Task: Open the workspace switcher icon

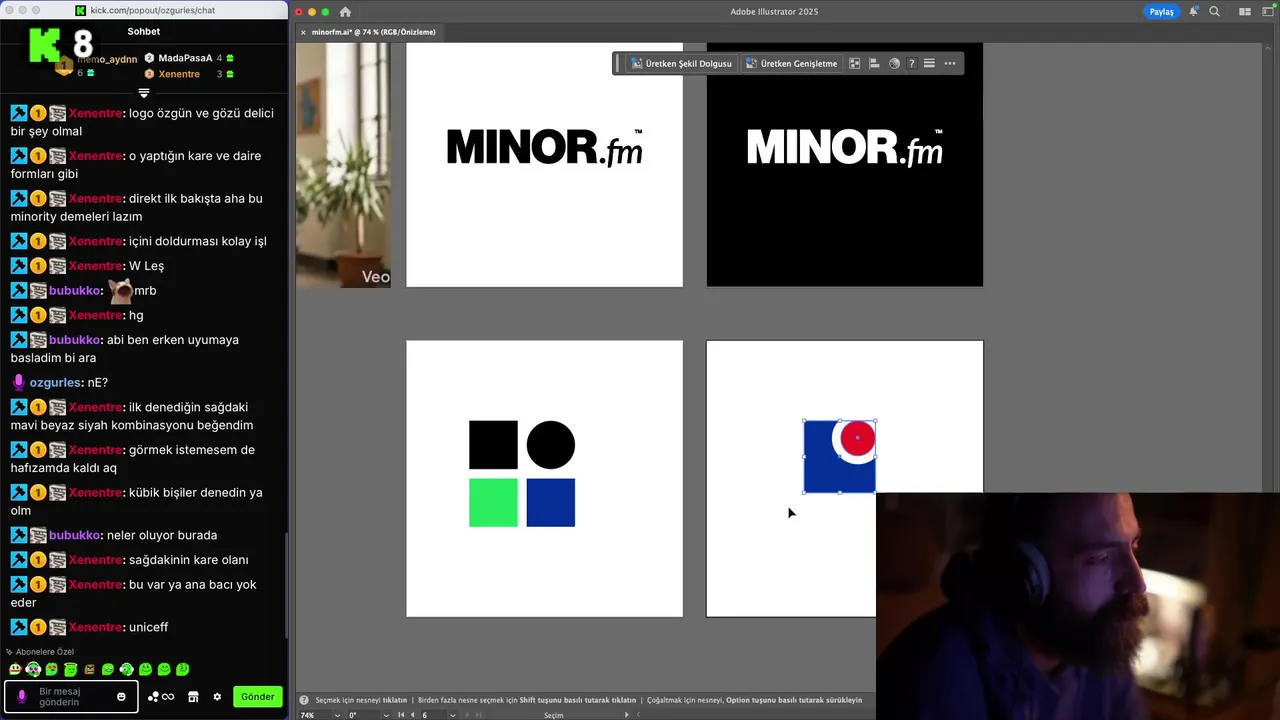Action: click(1268, 12)
